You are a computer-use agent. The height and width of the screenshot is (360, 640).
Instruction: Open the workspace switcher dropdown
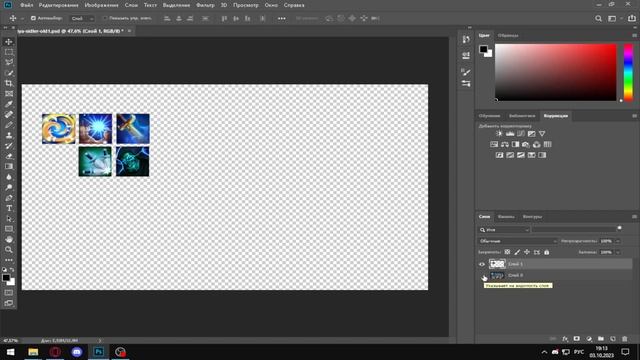tap(614, 18)
